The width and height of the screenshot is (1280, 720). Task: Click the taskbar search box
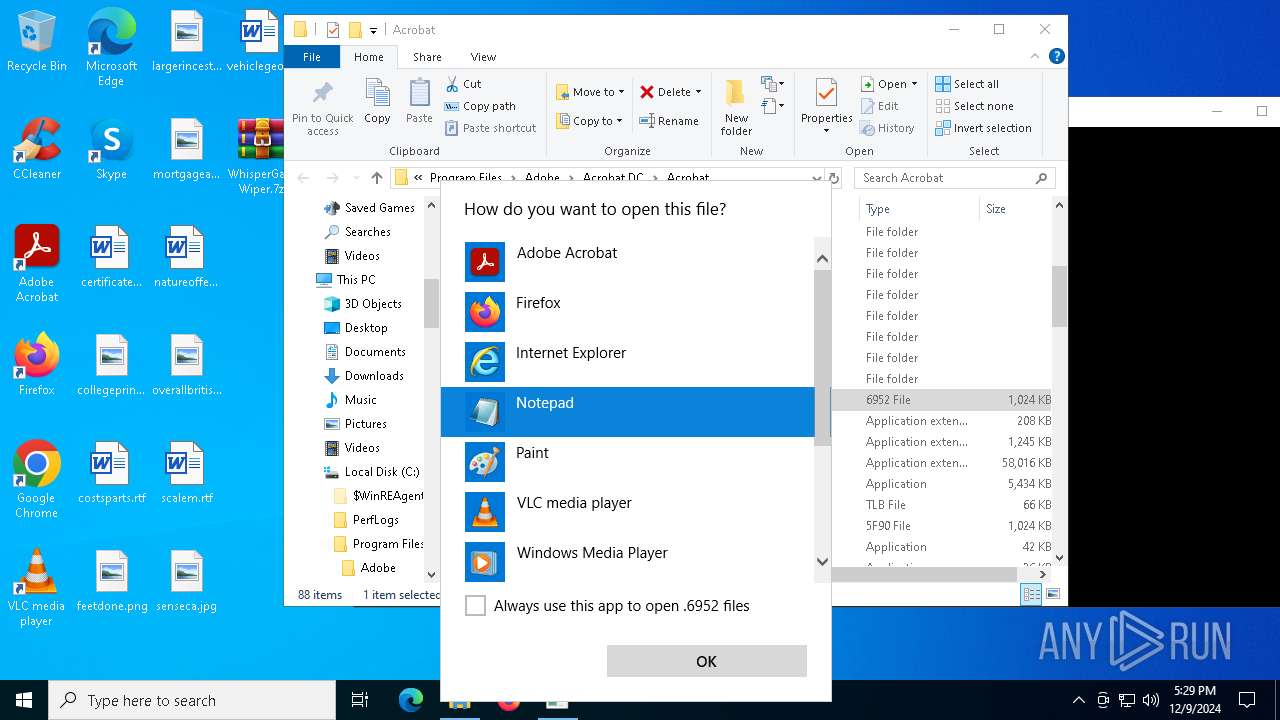pyautogui.click(x=192, y=700)
